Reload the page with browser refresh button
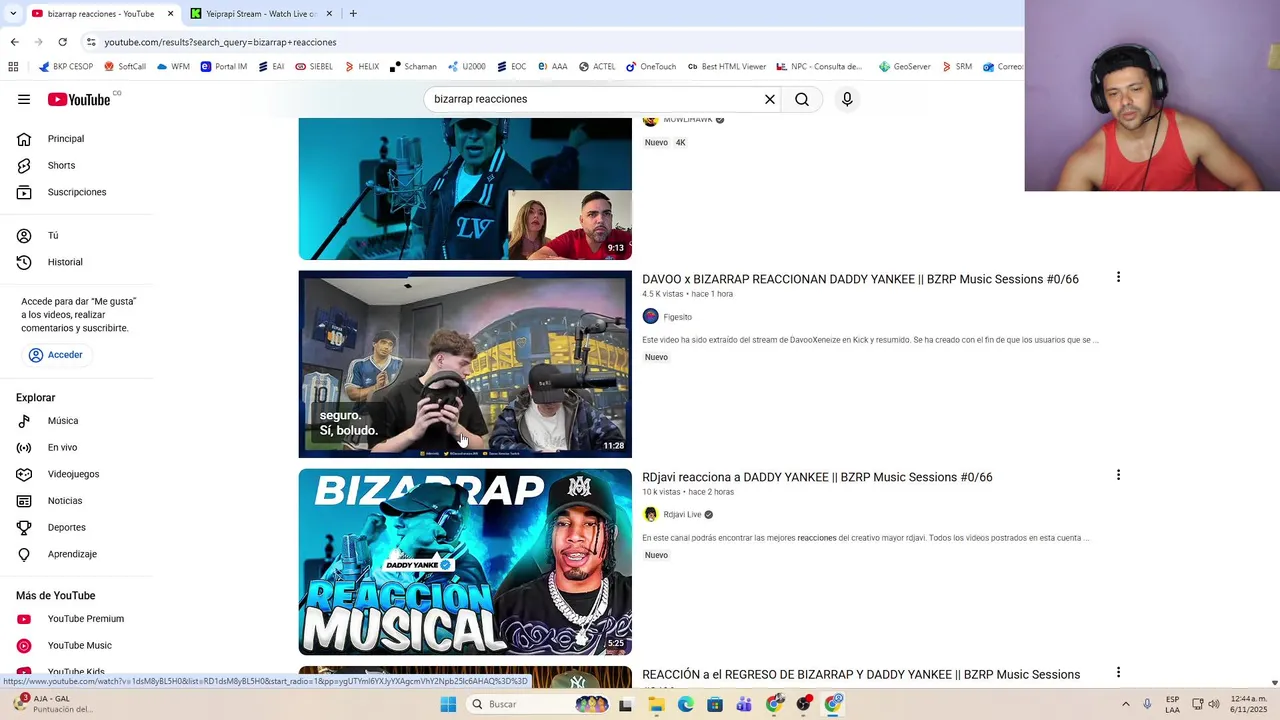1280x720 pixels. 62,42
